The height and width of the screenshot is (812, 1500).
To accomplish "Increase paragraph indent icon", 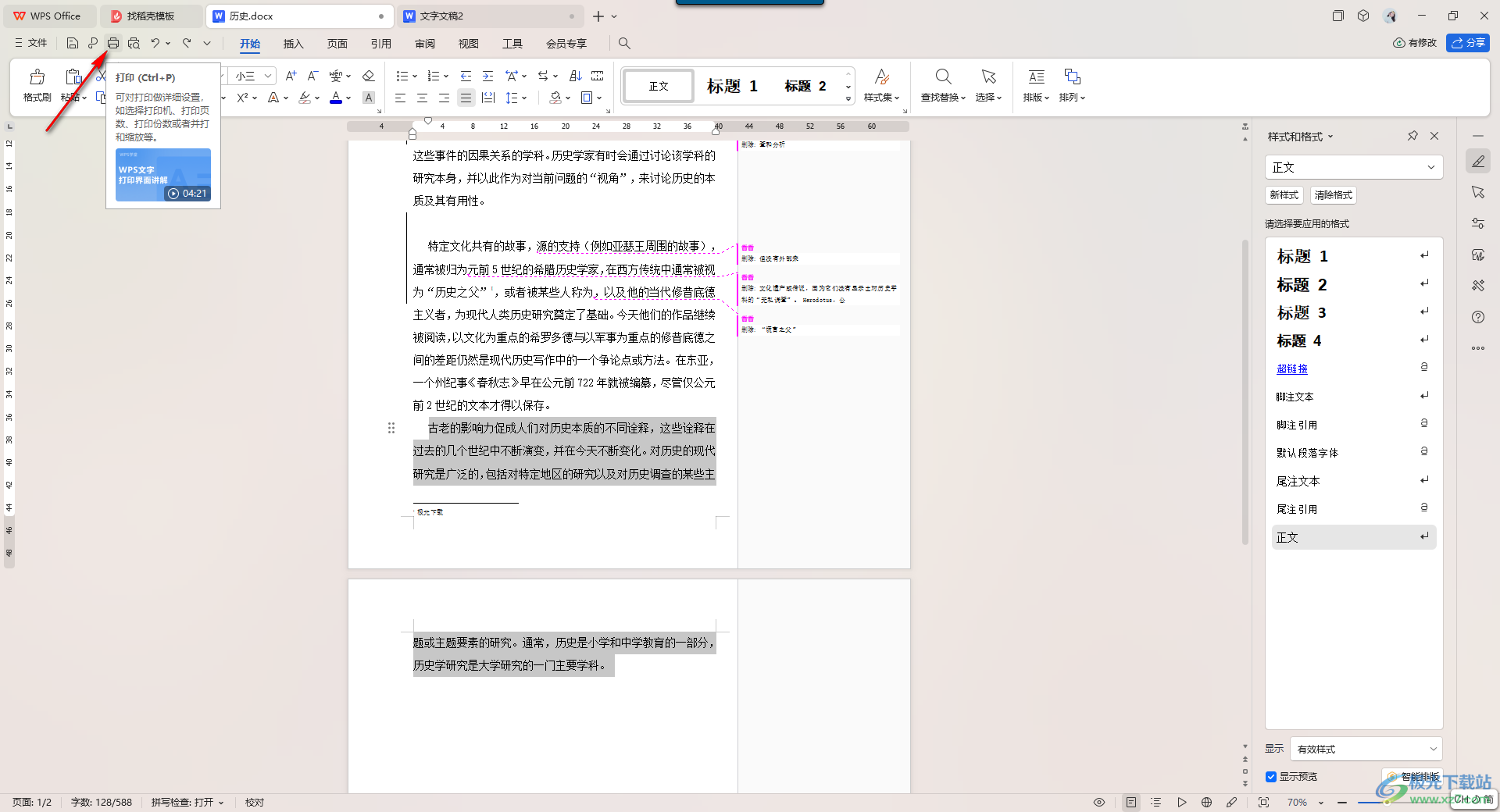I will click(x=487, y=76).
